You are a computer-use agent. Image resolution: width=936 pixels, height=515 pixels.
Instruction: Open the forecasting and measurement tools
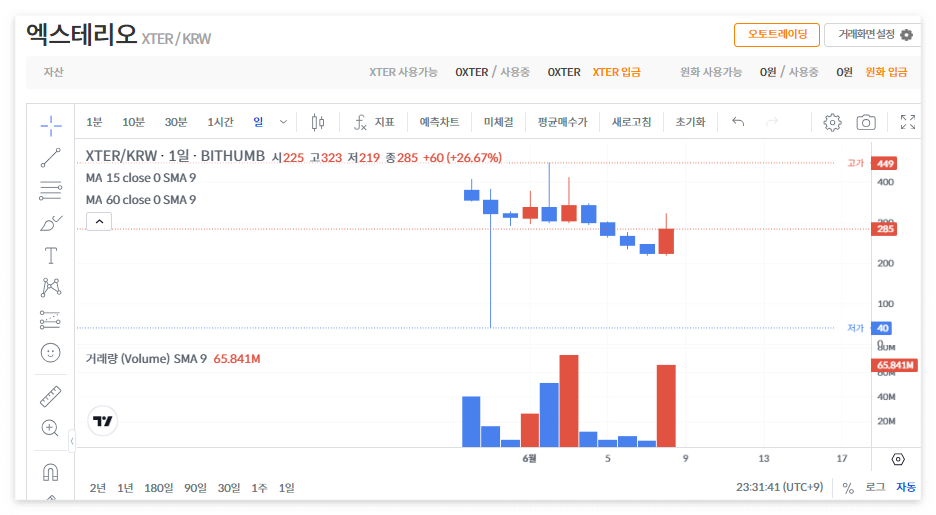51,320
